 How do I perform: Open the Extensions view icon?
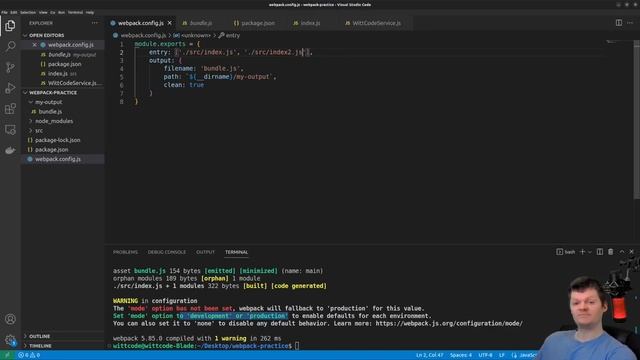pyautogui.click(x=10, y=109)
